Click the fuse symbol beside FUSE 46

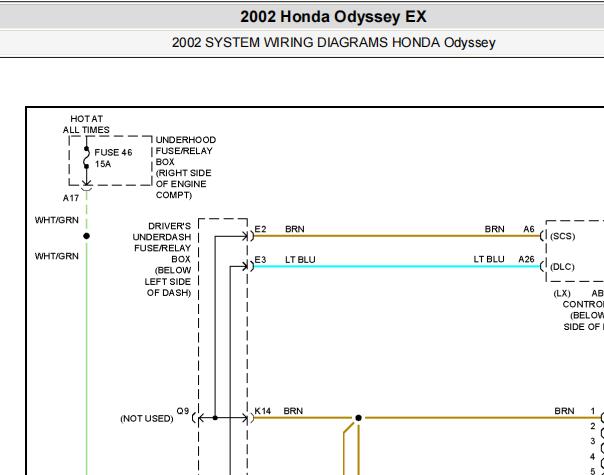point(86,157)
